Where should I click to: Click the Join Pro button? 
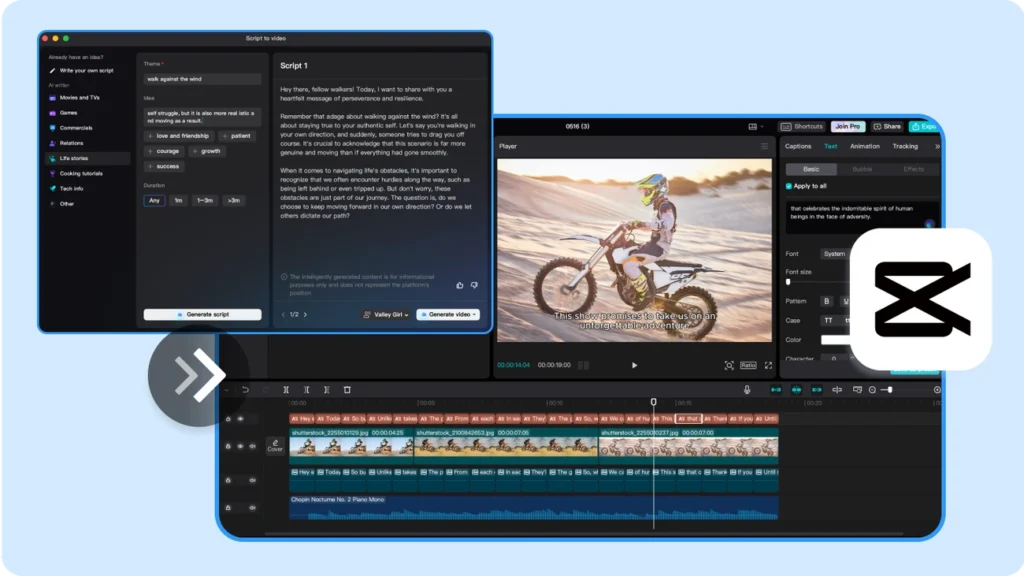(x=846, y=127)
